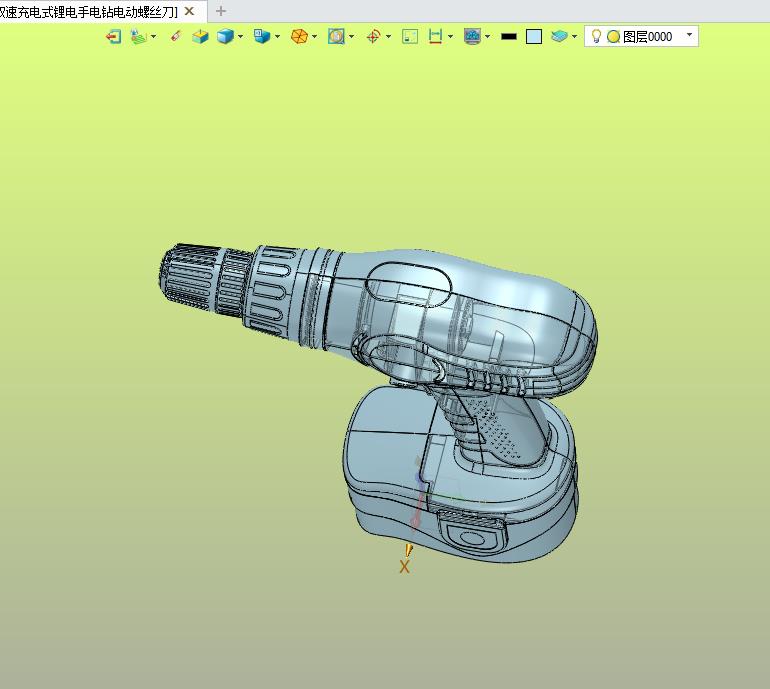Click the yellow circle layer icon
The height and width of the screenshot is (689, 770).
coord(613,37)
